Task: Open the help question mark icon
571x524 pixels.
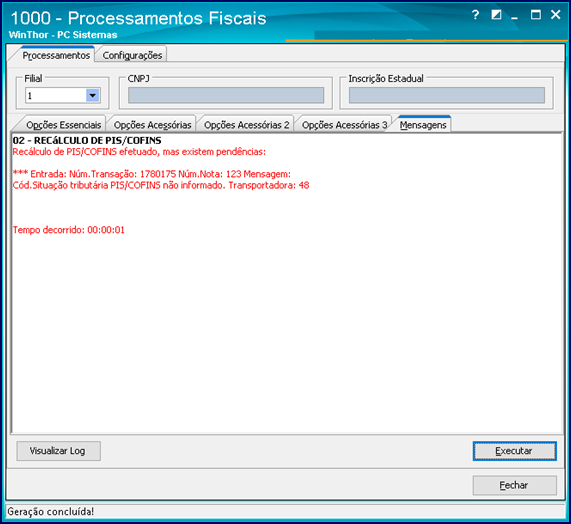Action: click(475, 15)
